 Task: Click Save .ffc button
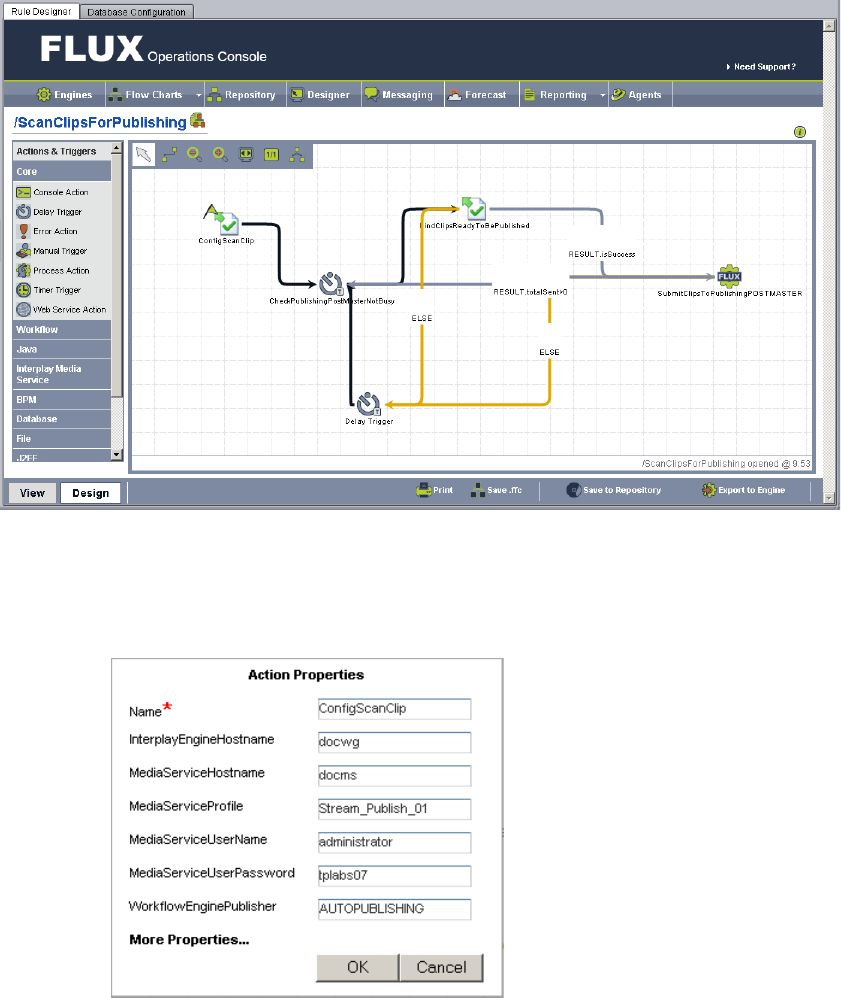[497, 490]
